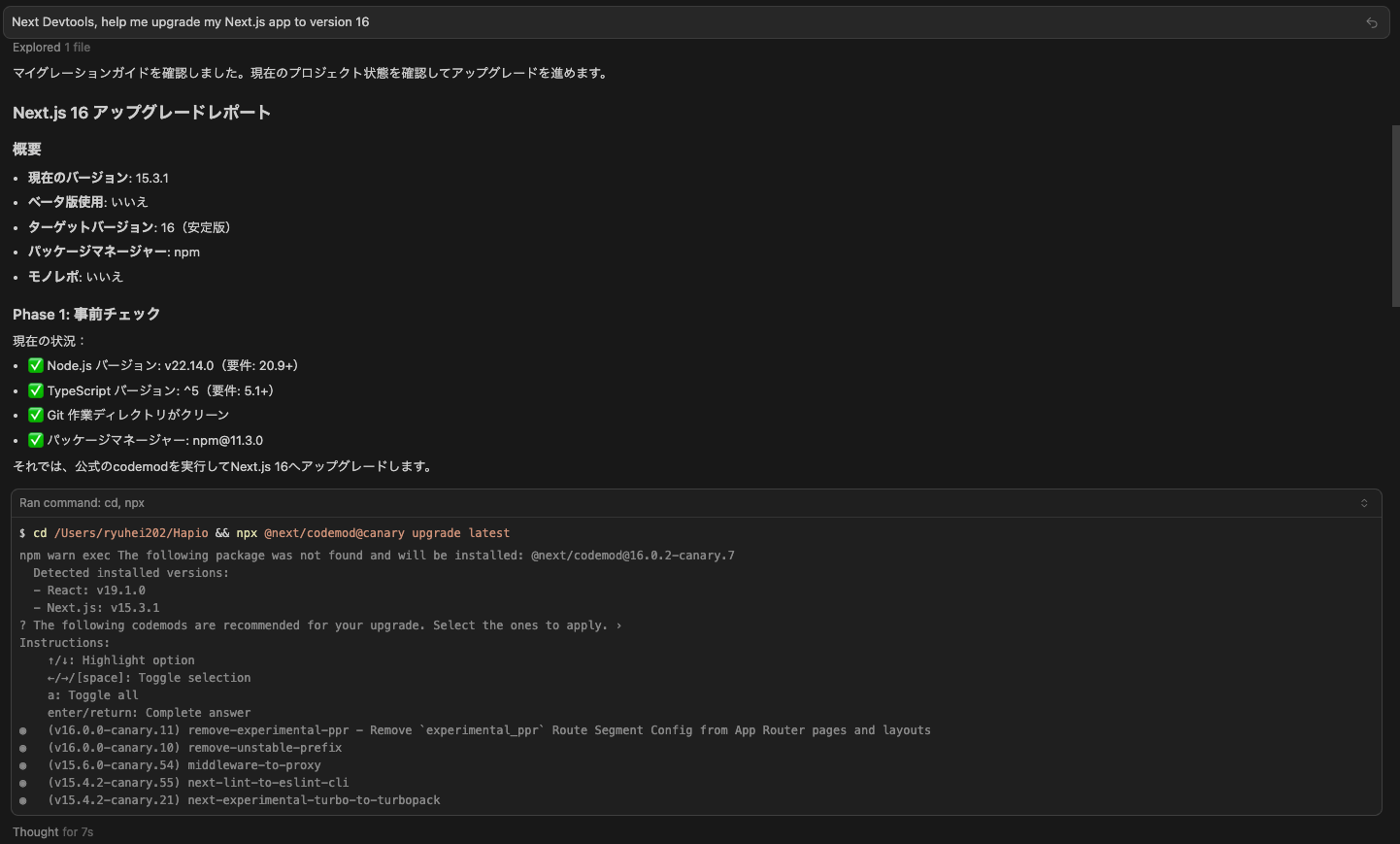This screenshot has width=1400, height=844.
Task: Select the remove-unstable-prefix codemod bullet
Action: [23, 748]
